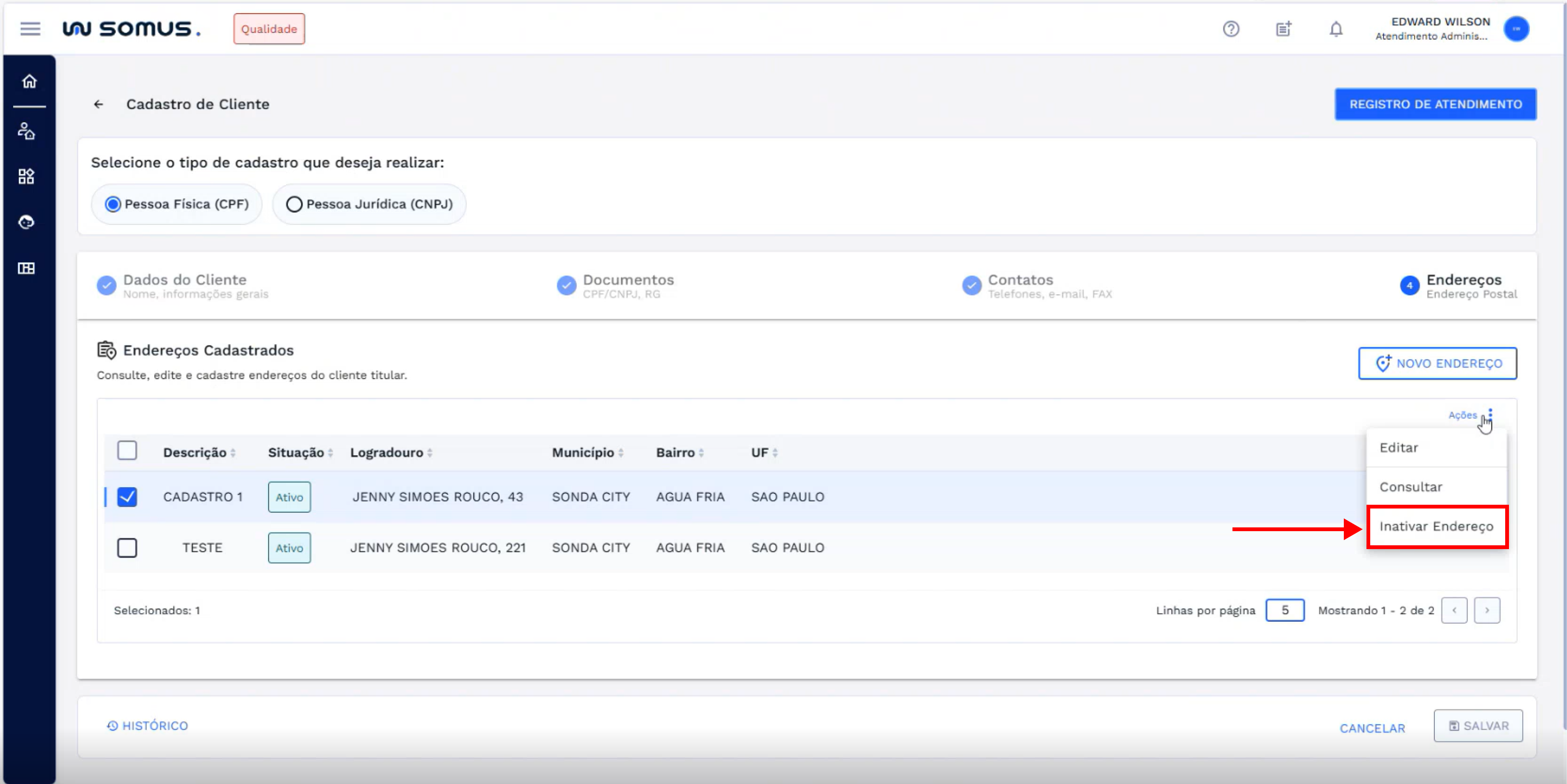Click REGISTRO DE ATENDIMENTO button
1567x784 pixels.
tap(1435, 105)
